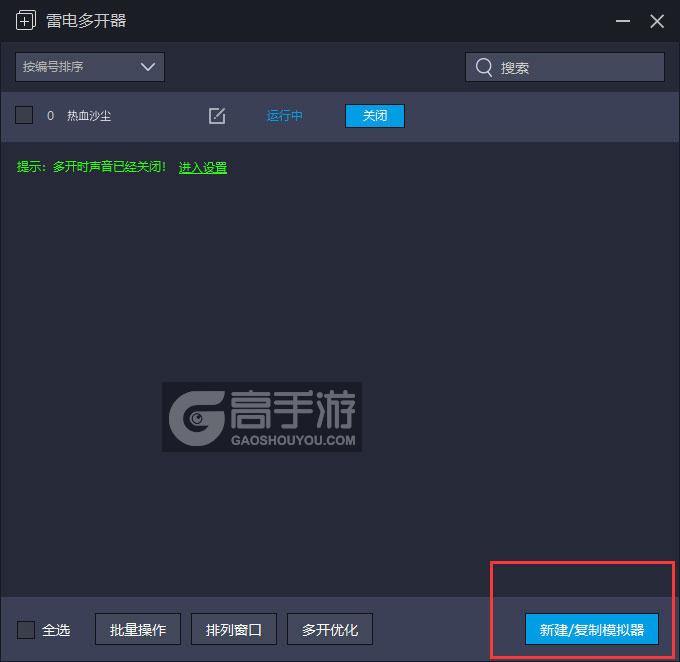The width and height of the screenshot is (680, 662).
Task: Minimize the 雷电多开器 window
Action: coord(623,21)
